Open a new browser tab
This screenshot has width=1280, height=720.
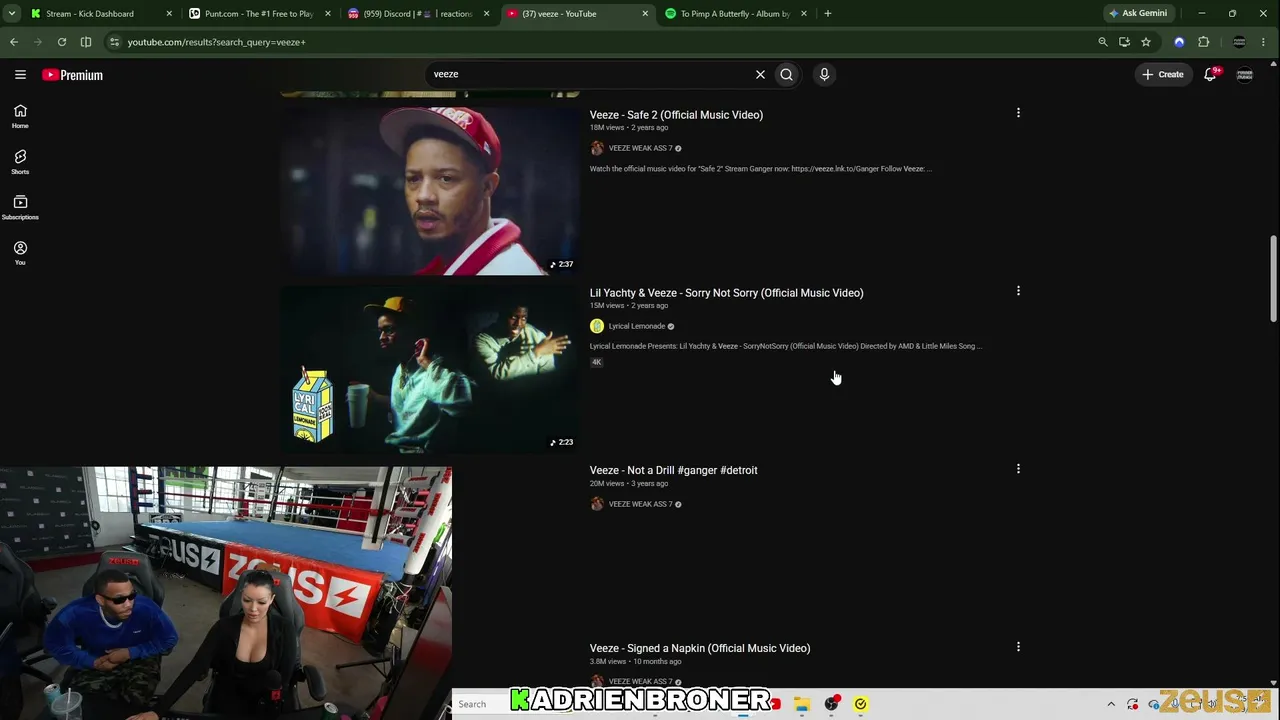[828, 14]
